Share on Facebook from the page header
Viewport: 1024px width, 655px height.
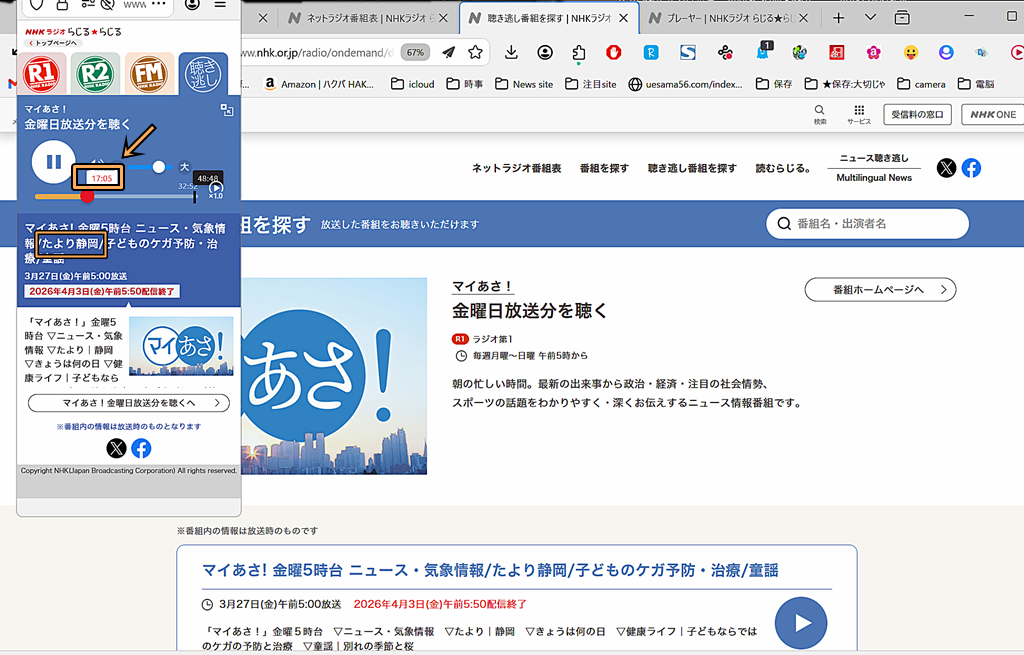(x=971, y=168)
